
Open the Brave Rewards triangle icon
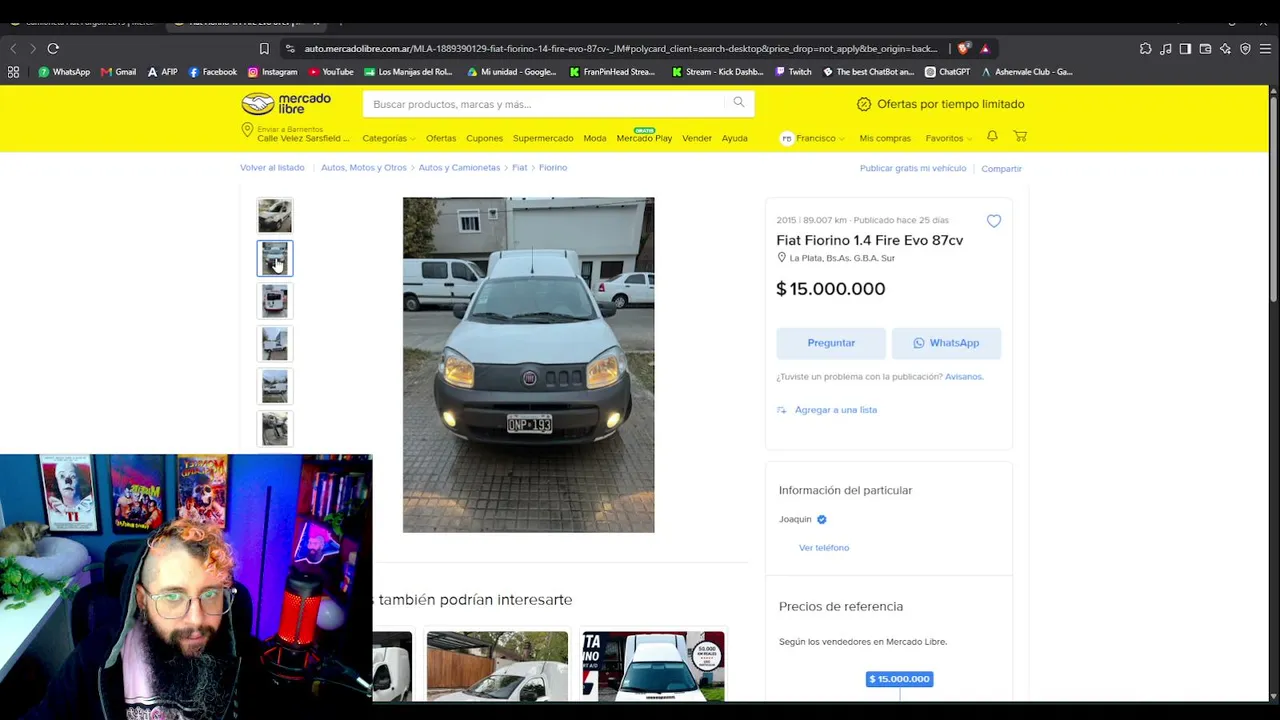(x=985, y=48)
